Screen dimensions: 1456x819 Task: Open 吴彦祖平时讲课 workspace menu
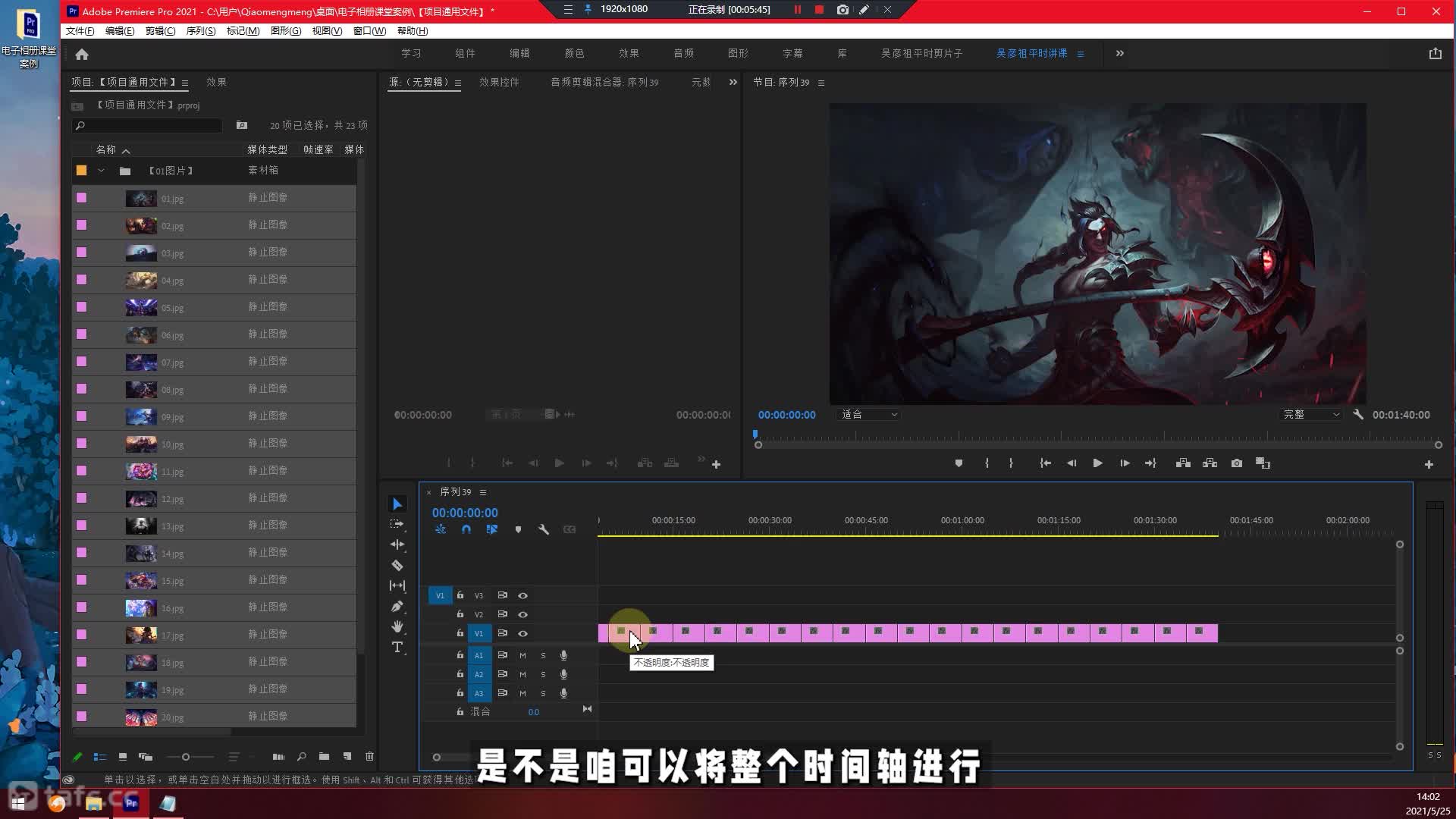[x=1081, y=54]
